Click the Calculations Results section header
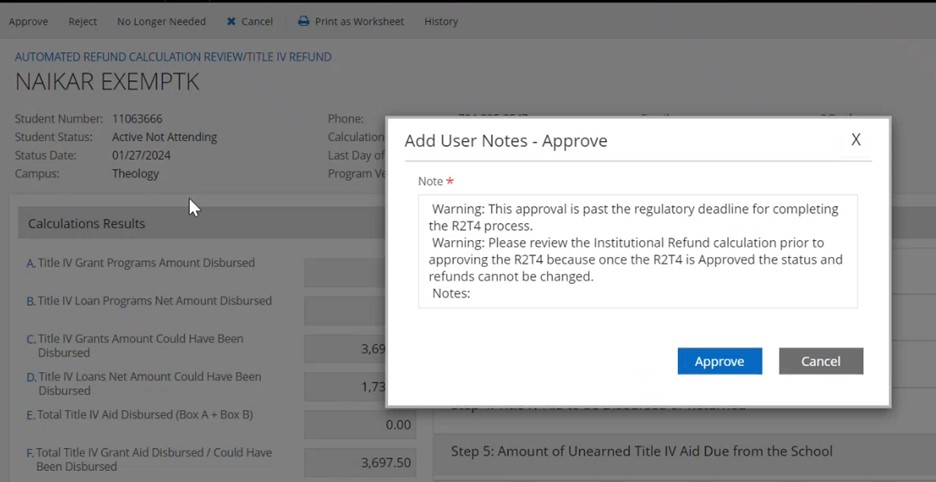Screen dimensions: 936x482 pos(203,223)
